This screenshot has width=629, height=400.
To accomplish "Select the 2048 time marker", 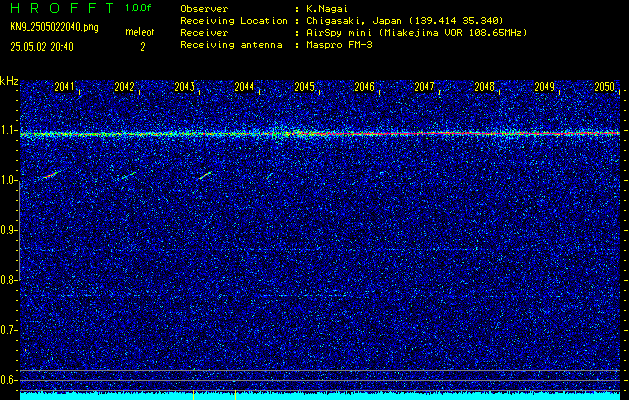I will pos(485,87).
